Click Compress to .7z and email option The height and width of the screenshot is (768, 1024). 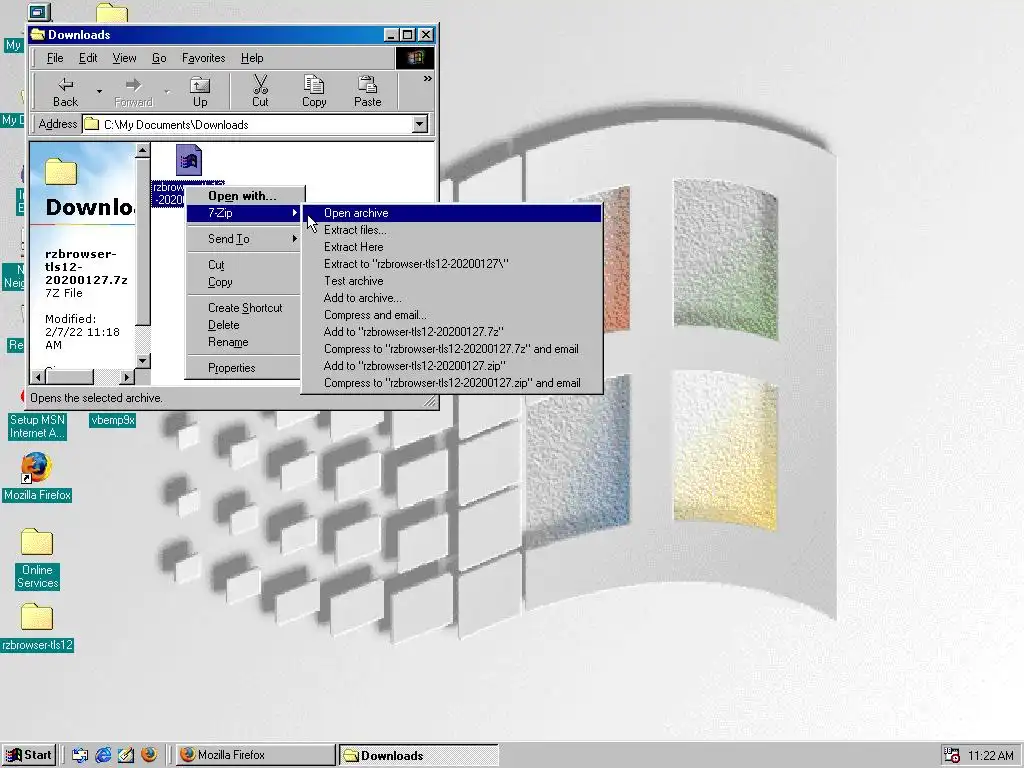point(452,349)
